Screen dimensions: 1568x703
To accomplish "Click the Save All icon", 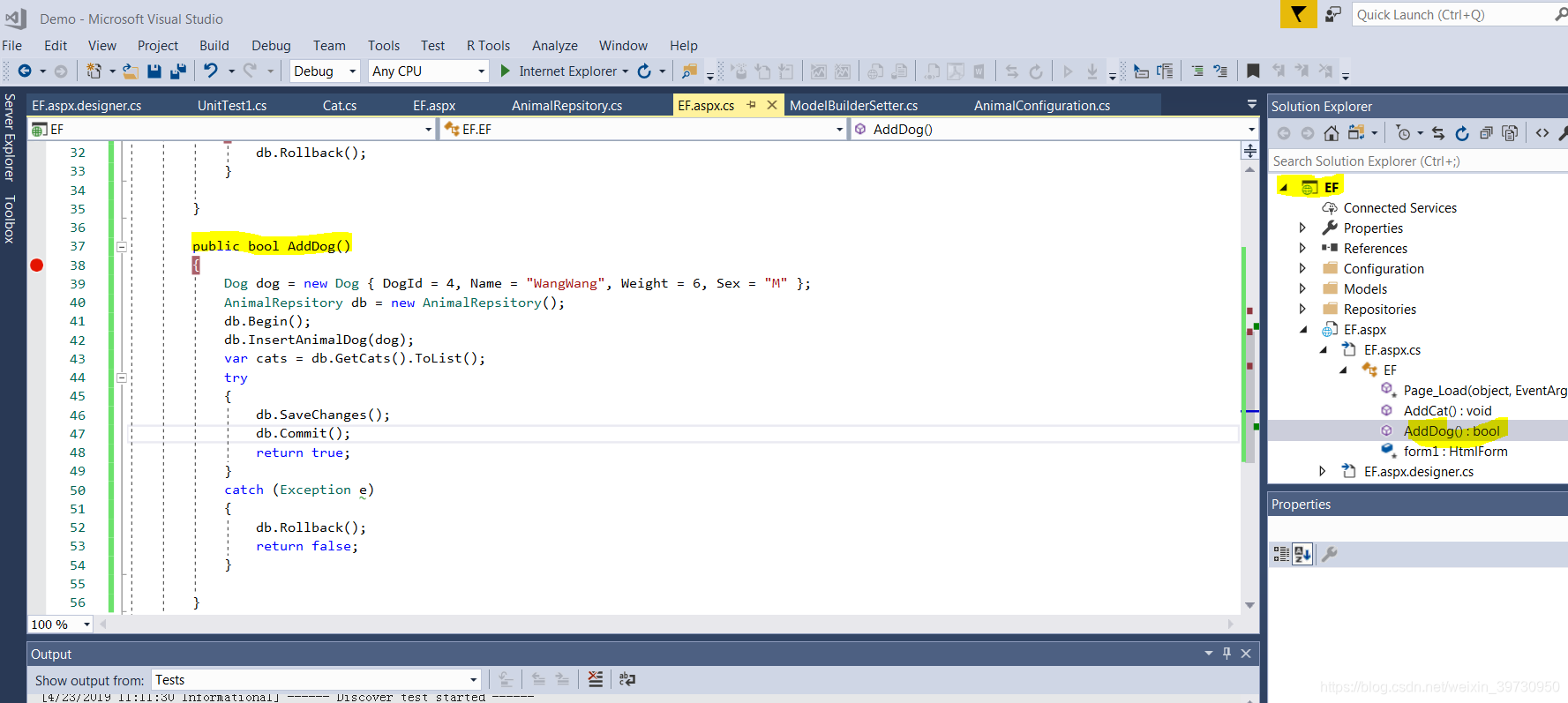I will [x=178, y=71].
